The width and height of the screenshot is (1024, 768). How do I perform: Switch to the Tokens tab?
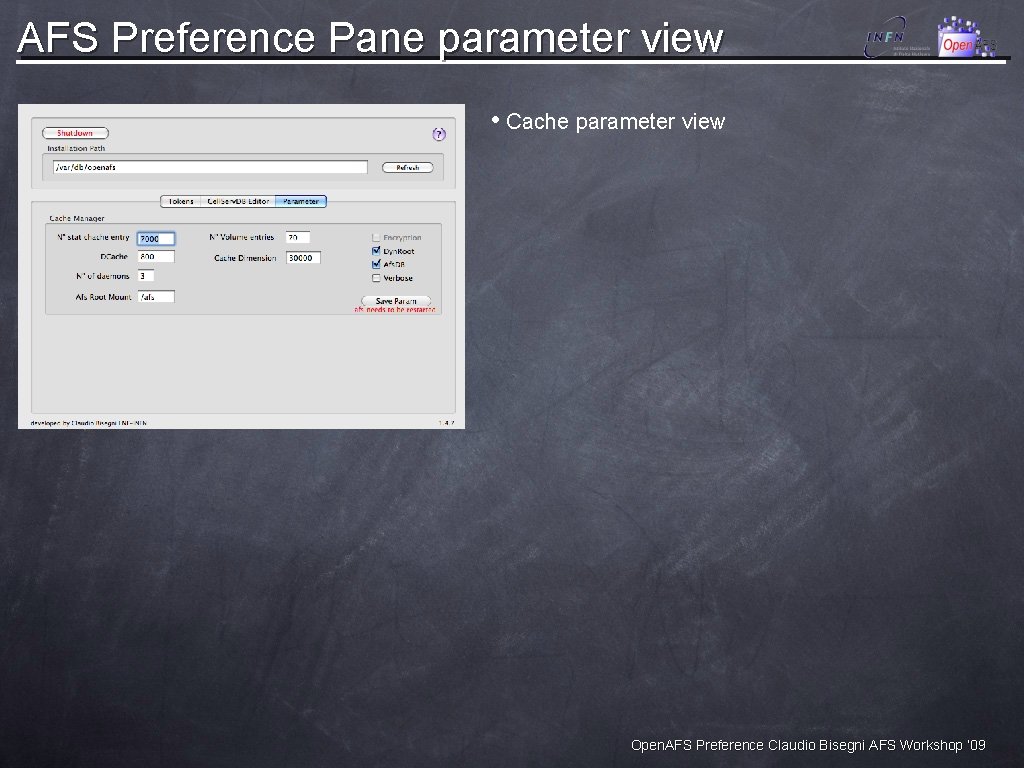pos(180,202)
